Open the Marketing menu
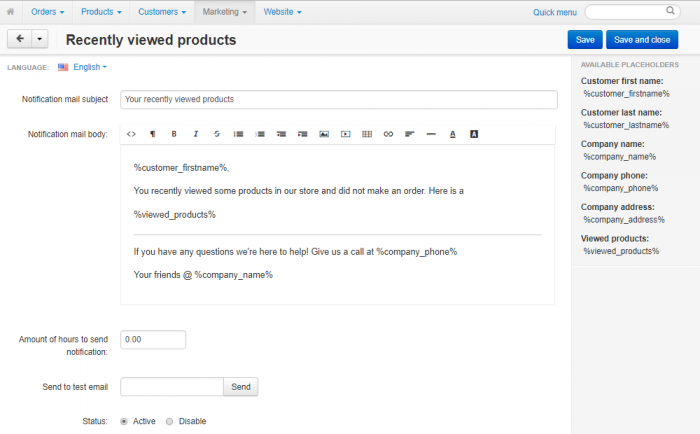The image size is (700, 434). pos(225,12)
